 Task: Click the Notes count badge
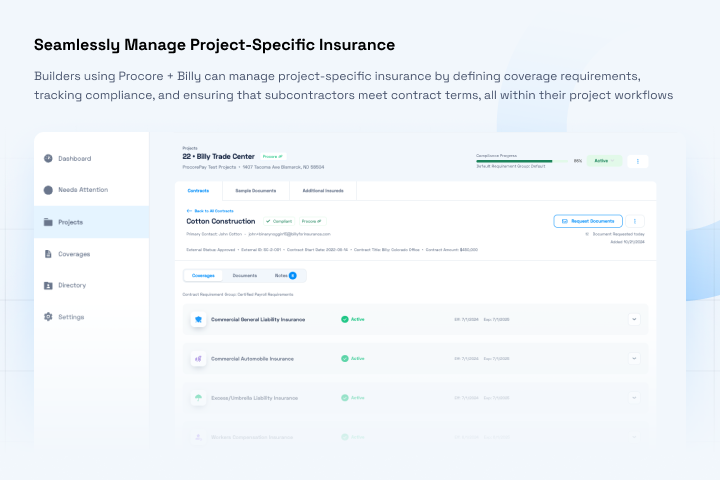[293, 276]
